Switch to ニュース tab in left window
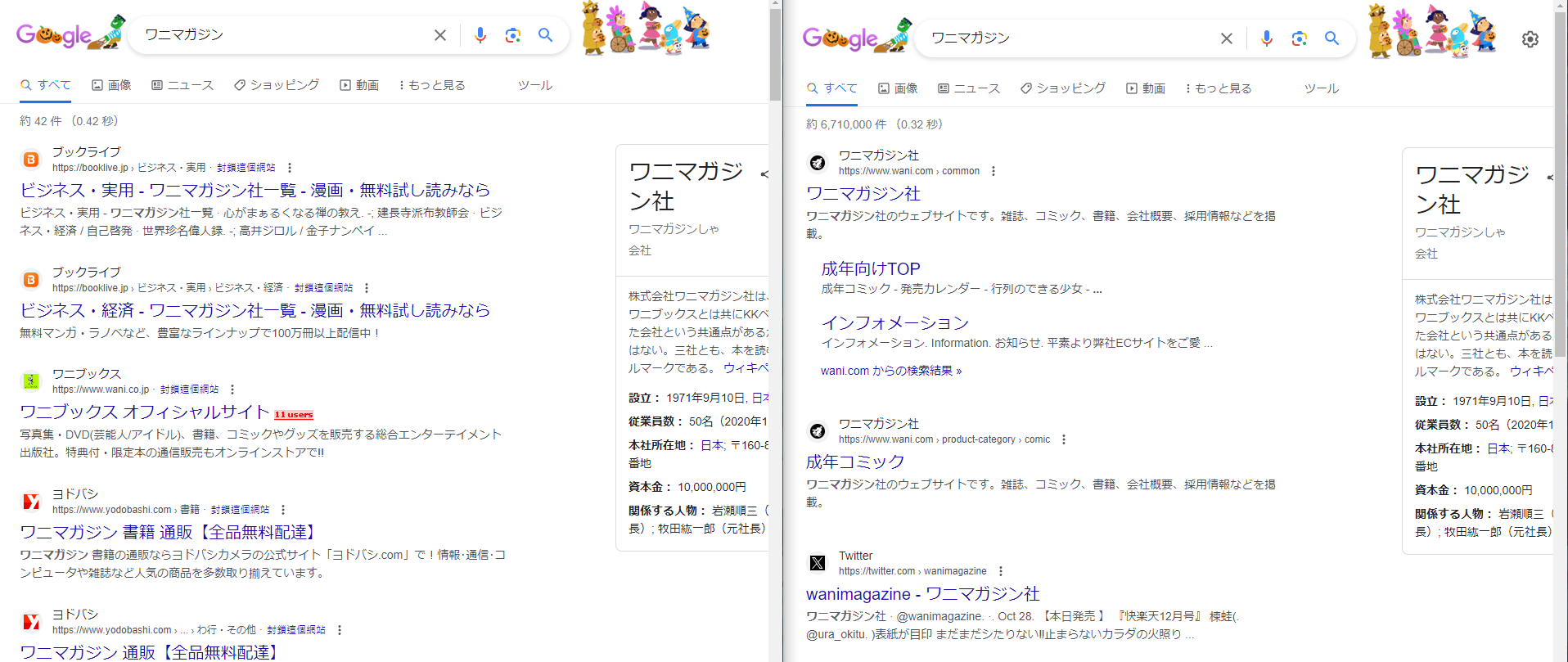This screenshot has width=1568, height=662. click(x=182, y=85)
